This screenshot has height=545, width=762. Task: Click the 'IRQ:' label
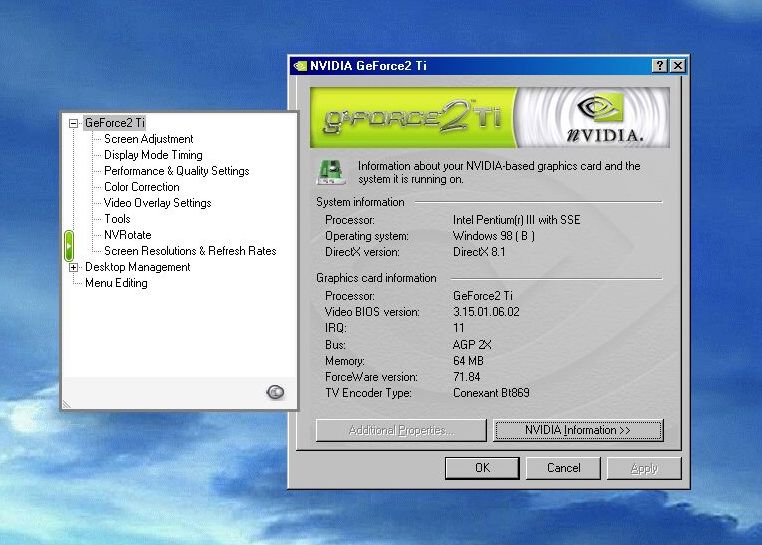point(336,328)
